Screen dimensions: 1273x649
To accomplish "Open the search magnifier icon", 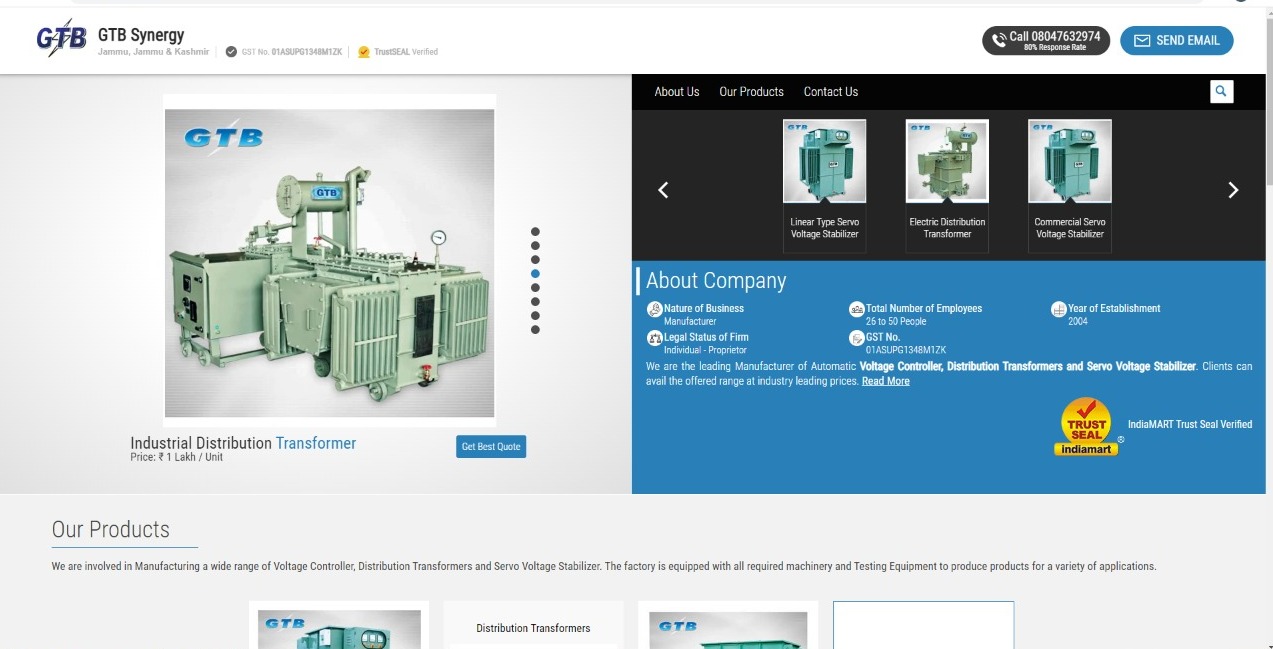I will tap(1221, 91).
